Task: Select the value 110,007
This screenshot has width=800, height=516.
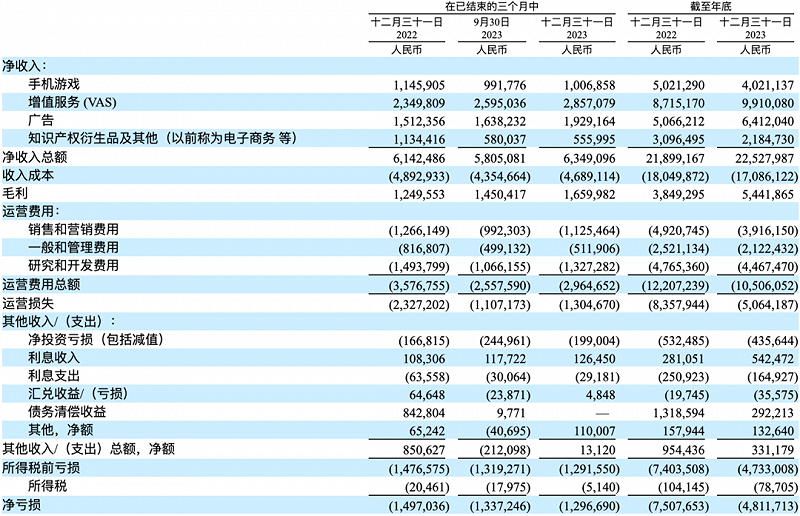Action: pyautogui.click(x=594, y=432)
